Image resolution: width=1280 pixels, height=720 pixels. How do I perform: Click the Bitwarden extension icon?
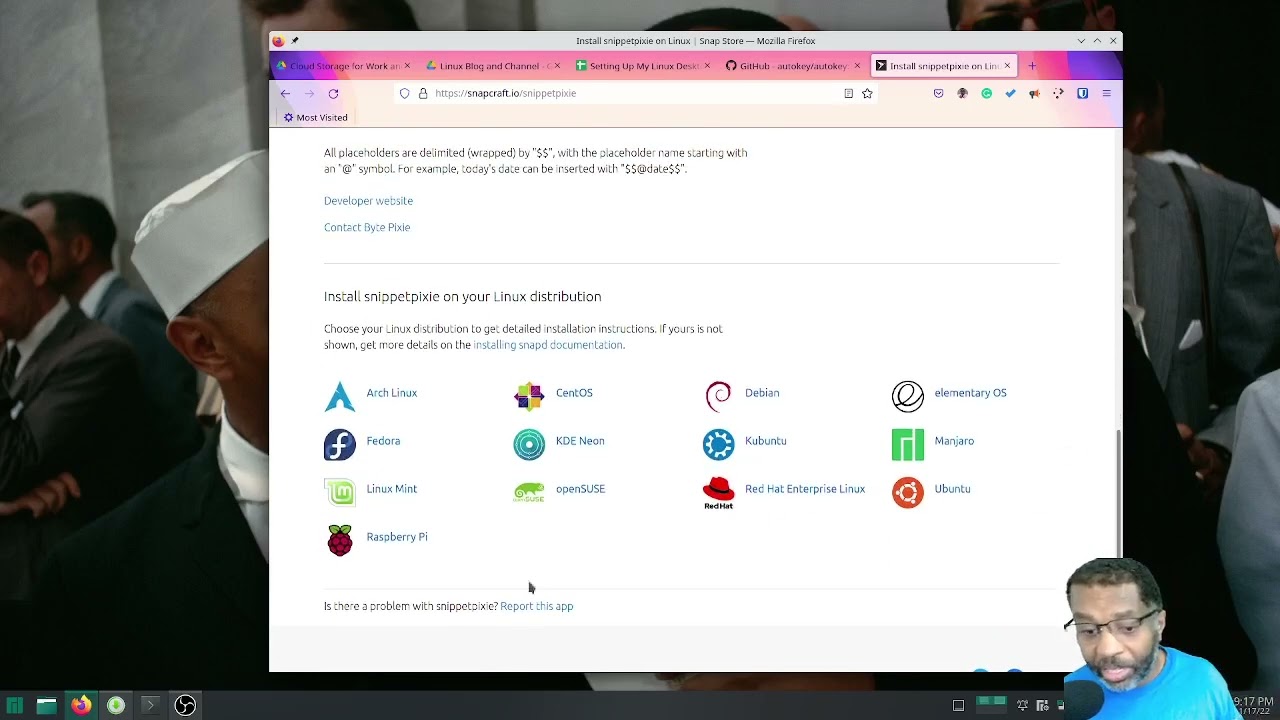1082,93
